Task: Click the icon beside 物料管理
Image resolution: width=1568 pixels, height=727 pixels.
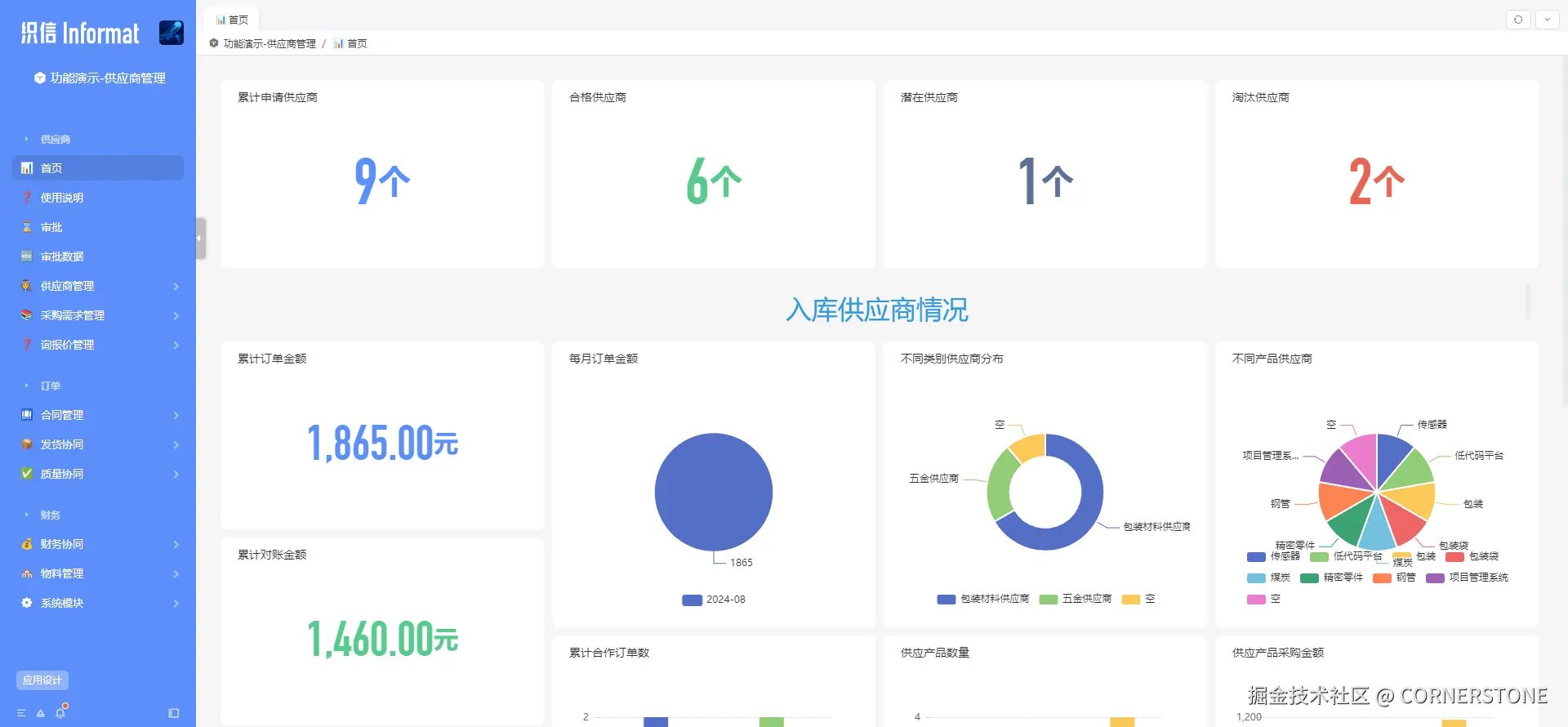Action: (x=27, y=573)
